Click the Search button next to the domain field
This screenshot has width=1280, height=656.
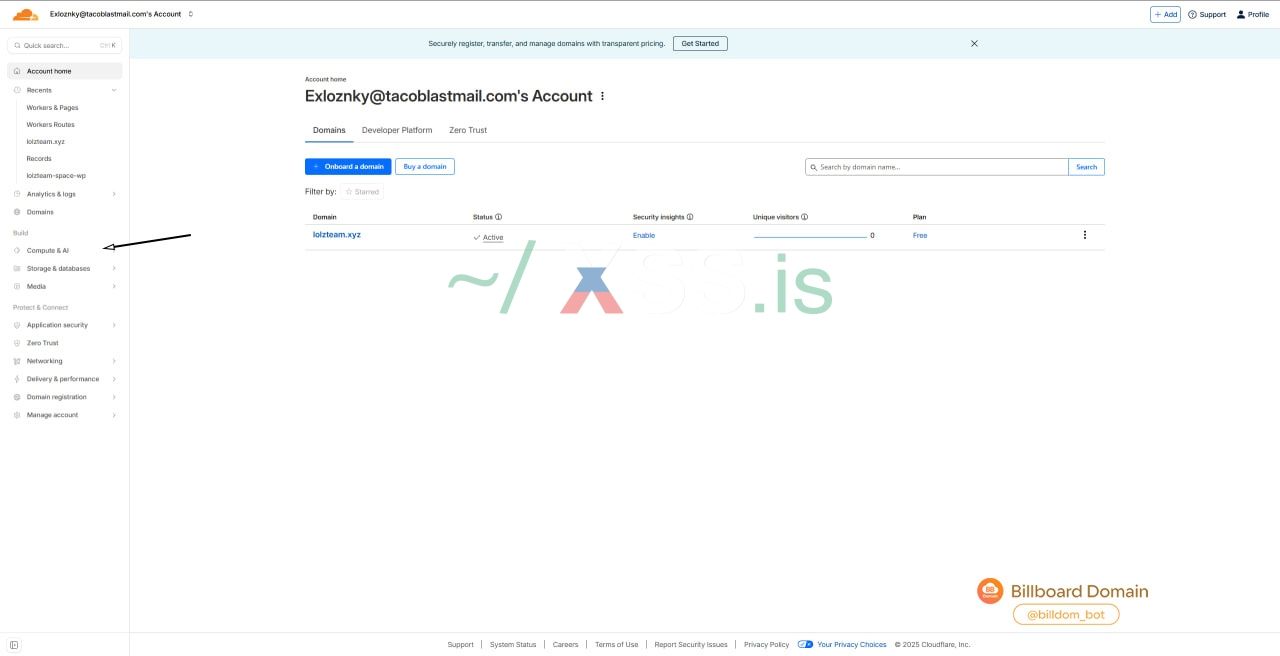pyautogui.click(x=1087, y=167)
